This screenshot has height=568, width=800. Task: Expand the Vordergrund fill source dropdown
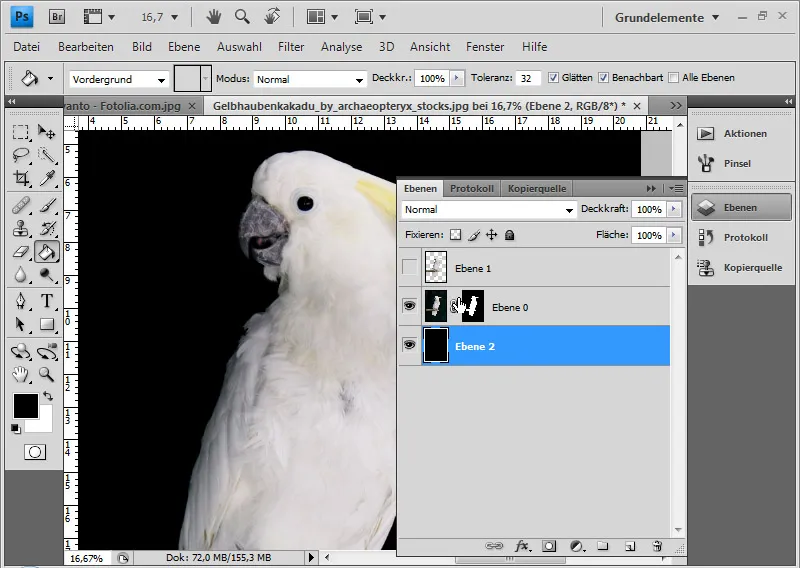(x=118, y=79)
